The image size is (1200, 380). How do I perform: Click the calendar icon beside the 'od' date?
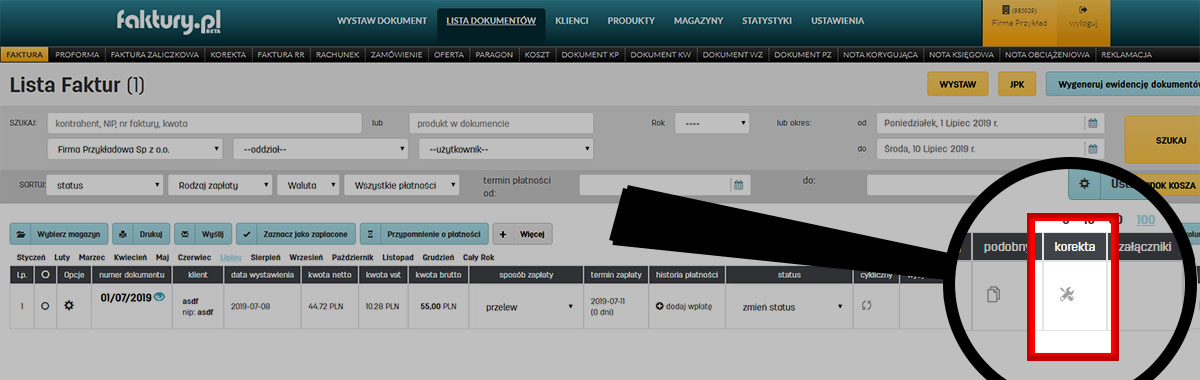pos(1093,123)
